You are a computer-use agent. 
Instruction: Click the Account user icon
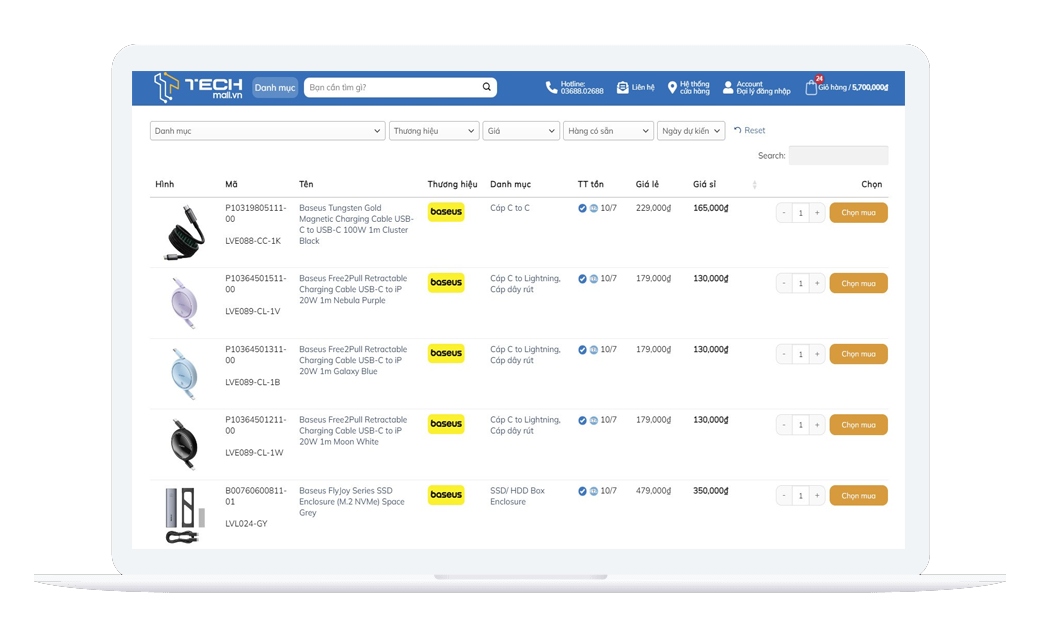point(728,87)
